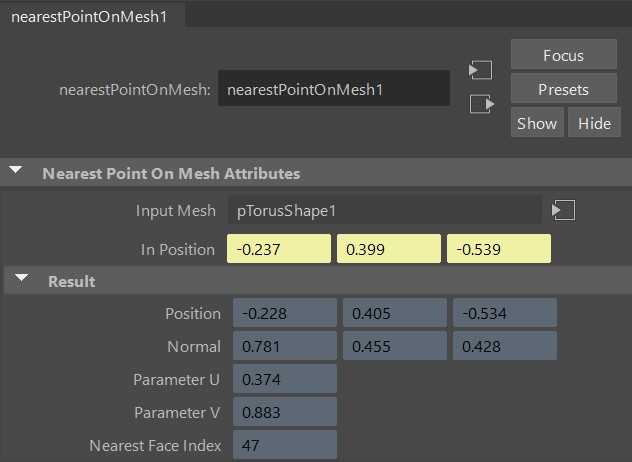The height and width of the screenshot is (462, 632).
Task: Click the Focus button
Action: (563, 55)
